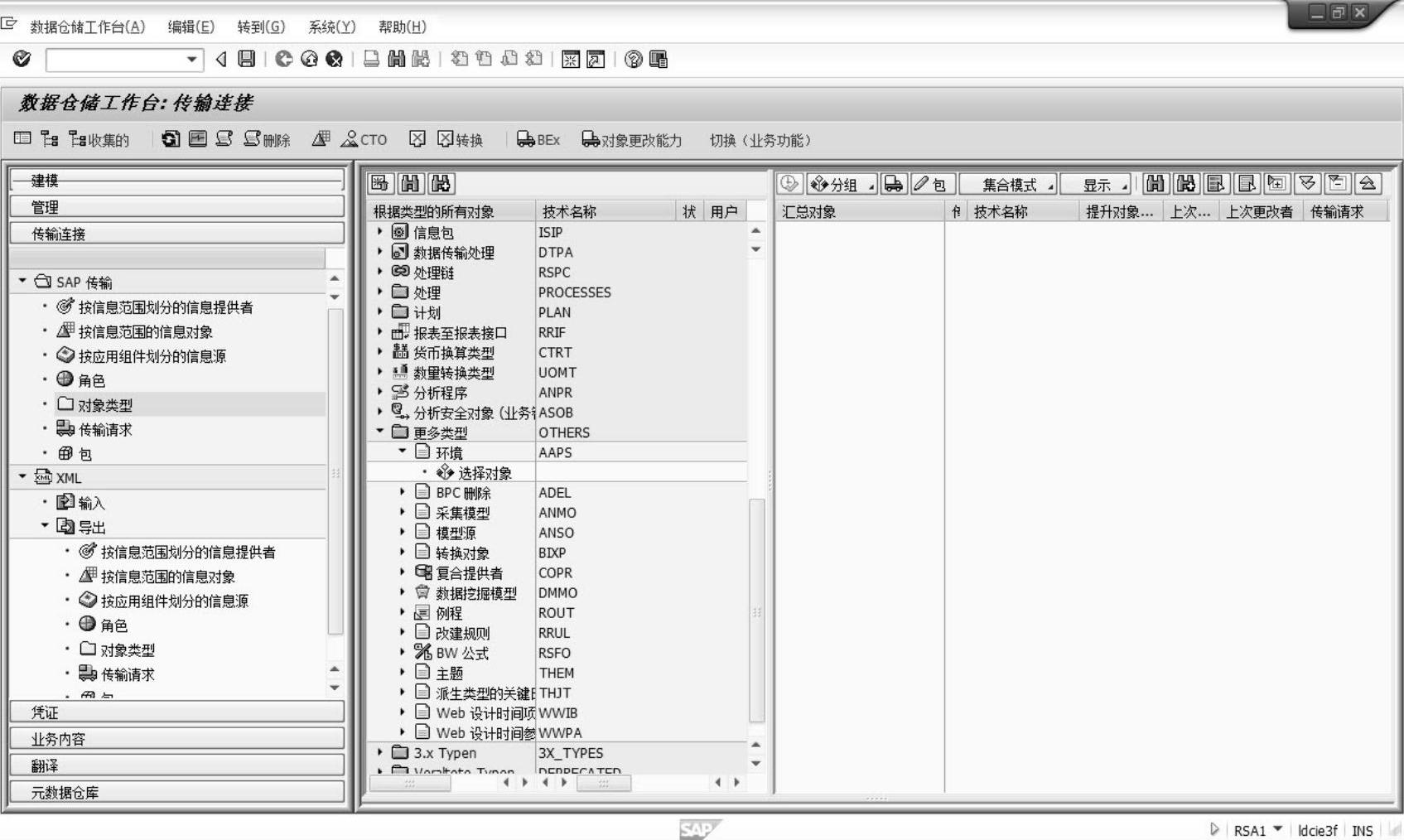The height and width of the screenshot is (840, 1404).
Task: Click the Customize local layout monitor icon
Action: [x=659, y=59]
